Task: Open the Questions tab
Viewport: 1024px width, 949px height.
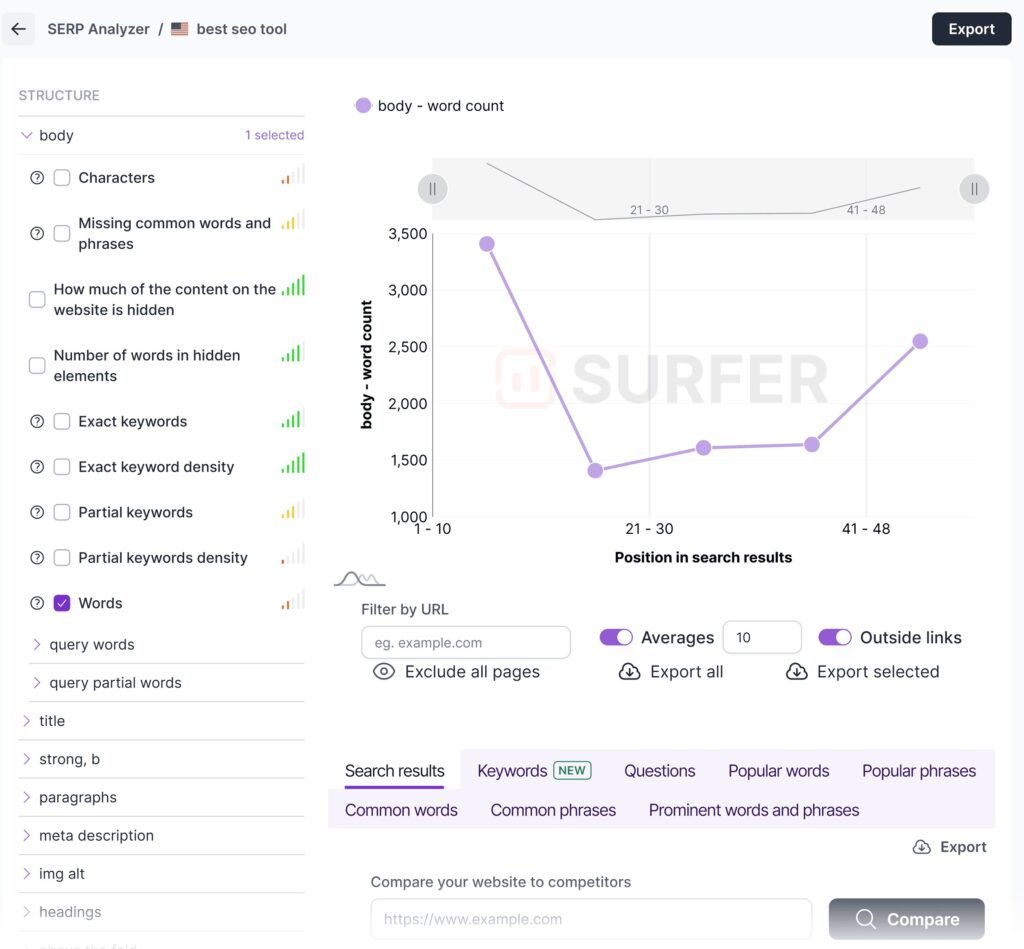Action: pyautogui.click(x=660, y=771)
